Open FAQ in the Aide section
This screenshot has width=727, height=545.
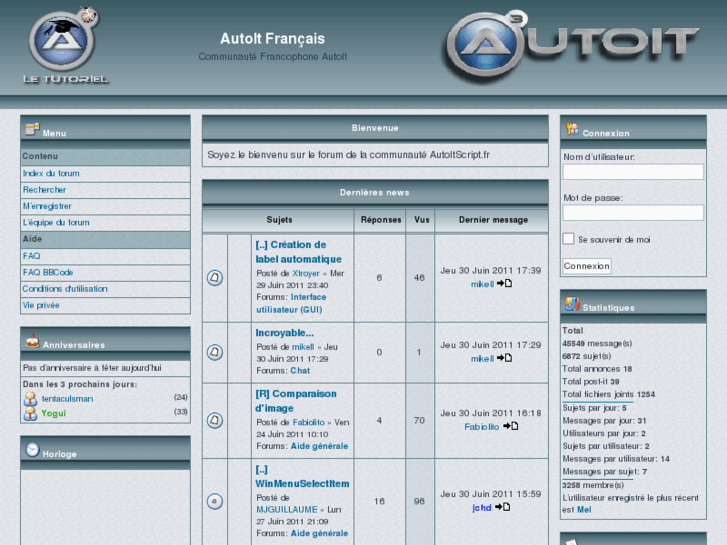pos(32,256)
